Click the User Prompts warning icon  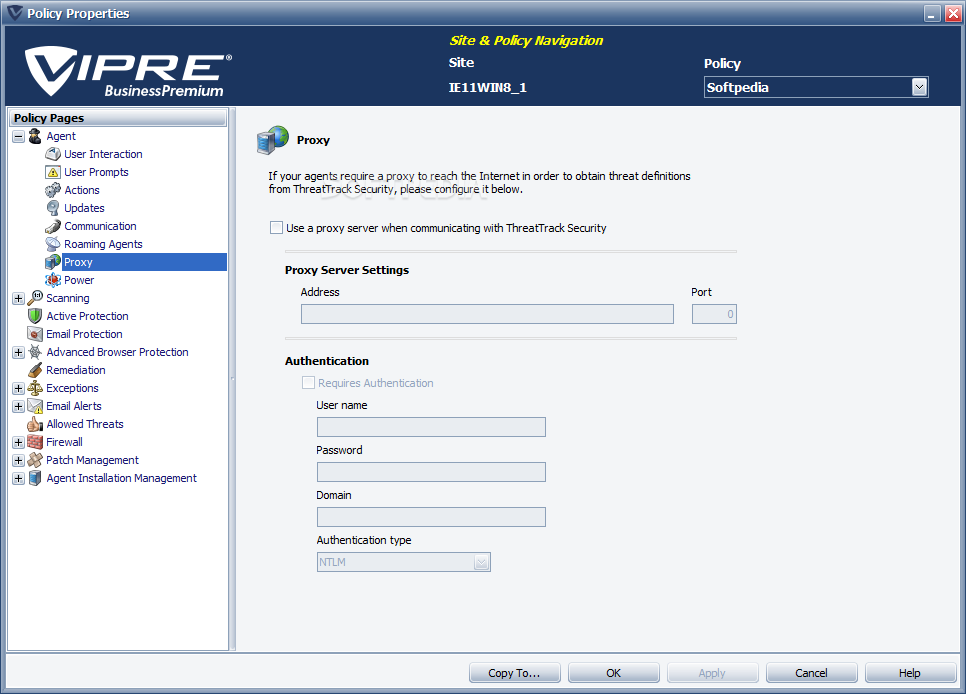[53, 172]
